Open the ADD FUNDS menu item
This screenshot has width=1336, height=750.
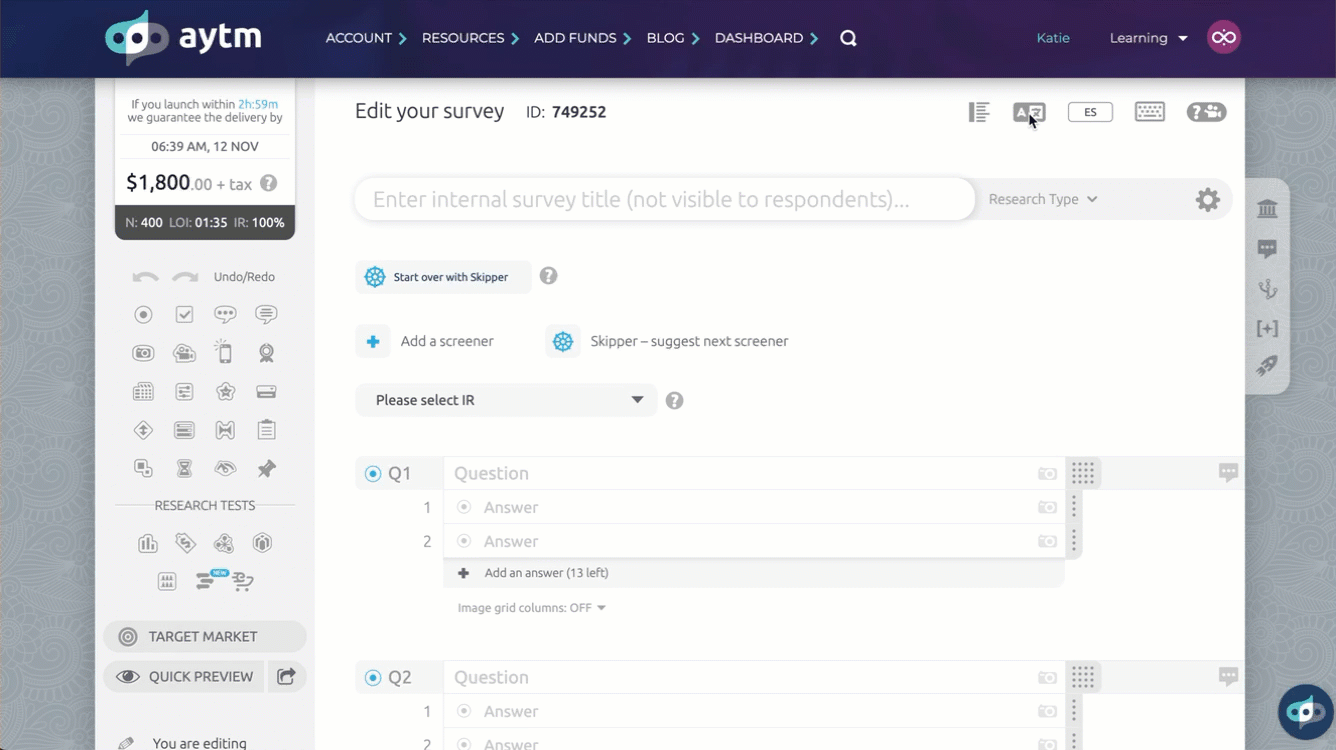[x=582, y=38]
